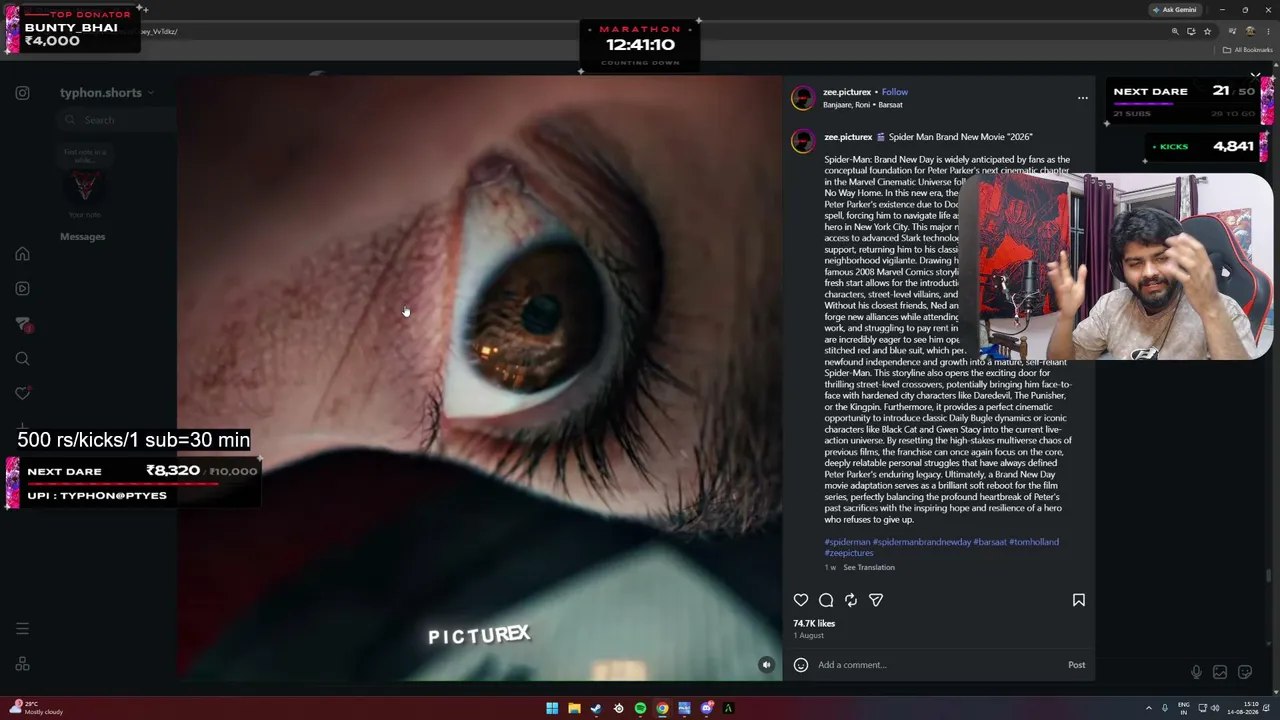Open File Explorer from the taskbar
Screen dimensions: 1280x720
click(574, 709)
